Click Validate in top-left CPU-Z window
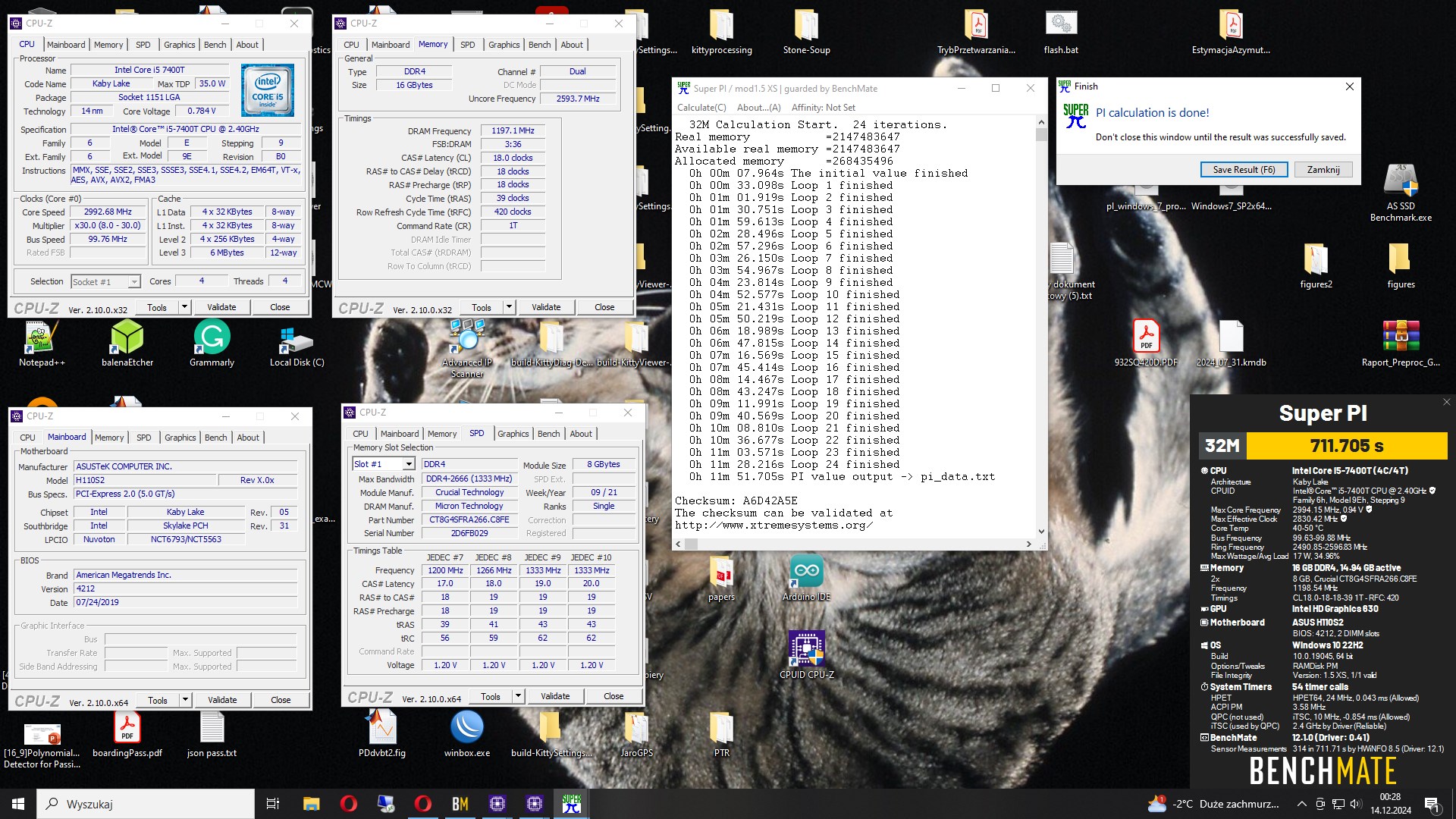Screen dimensions: 1456x819 pos(221,307)
